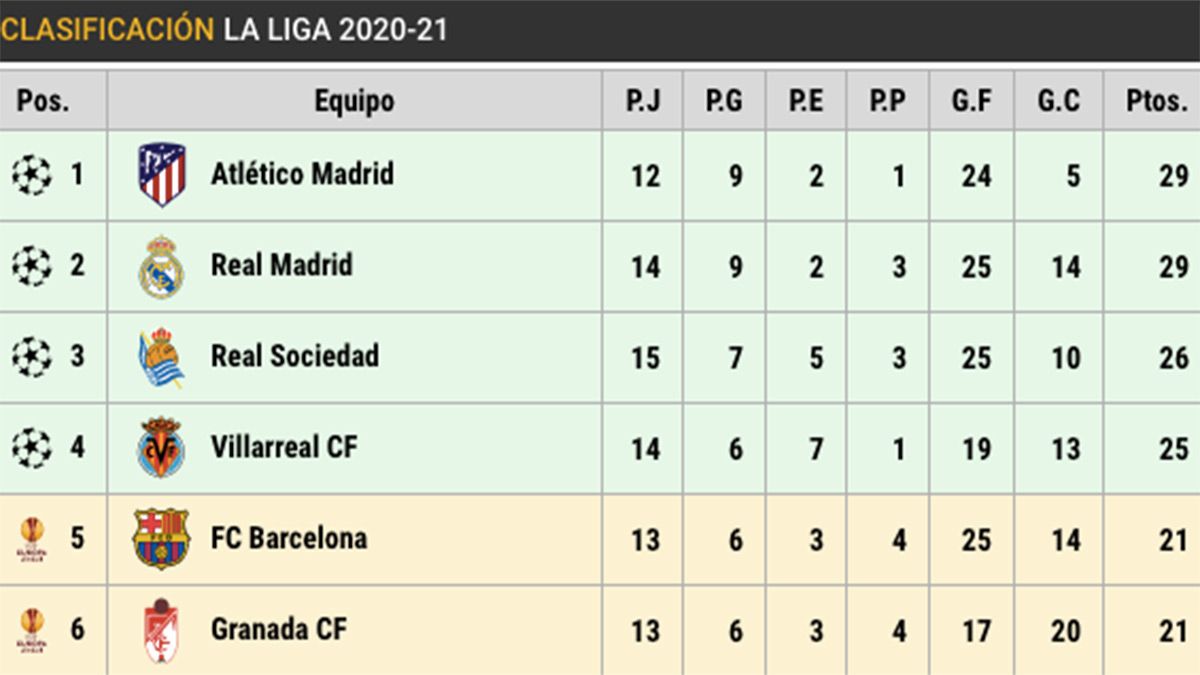Sort table by the Ptos. column header

coord(1155,100)
